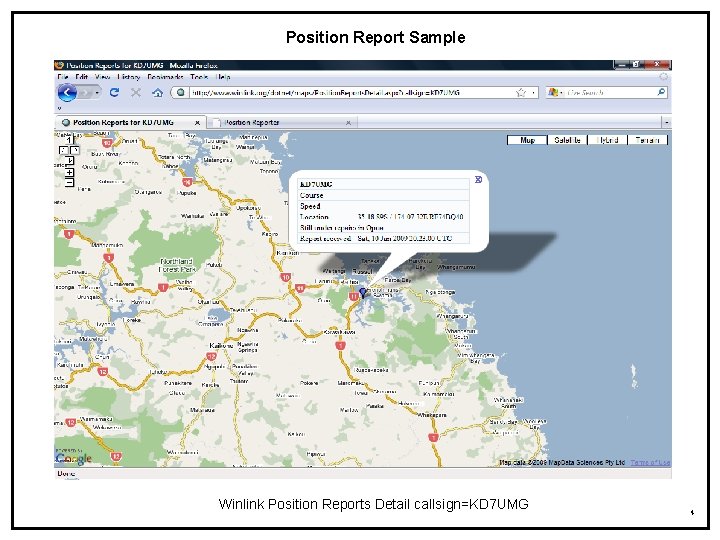Zoom in with the map plus button

click(x=69, y=172)
